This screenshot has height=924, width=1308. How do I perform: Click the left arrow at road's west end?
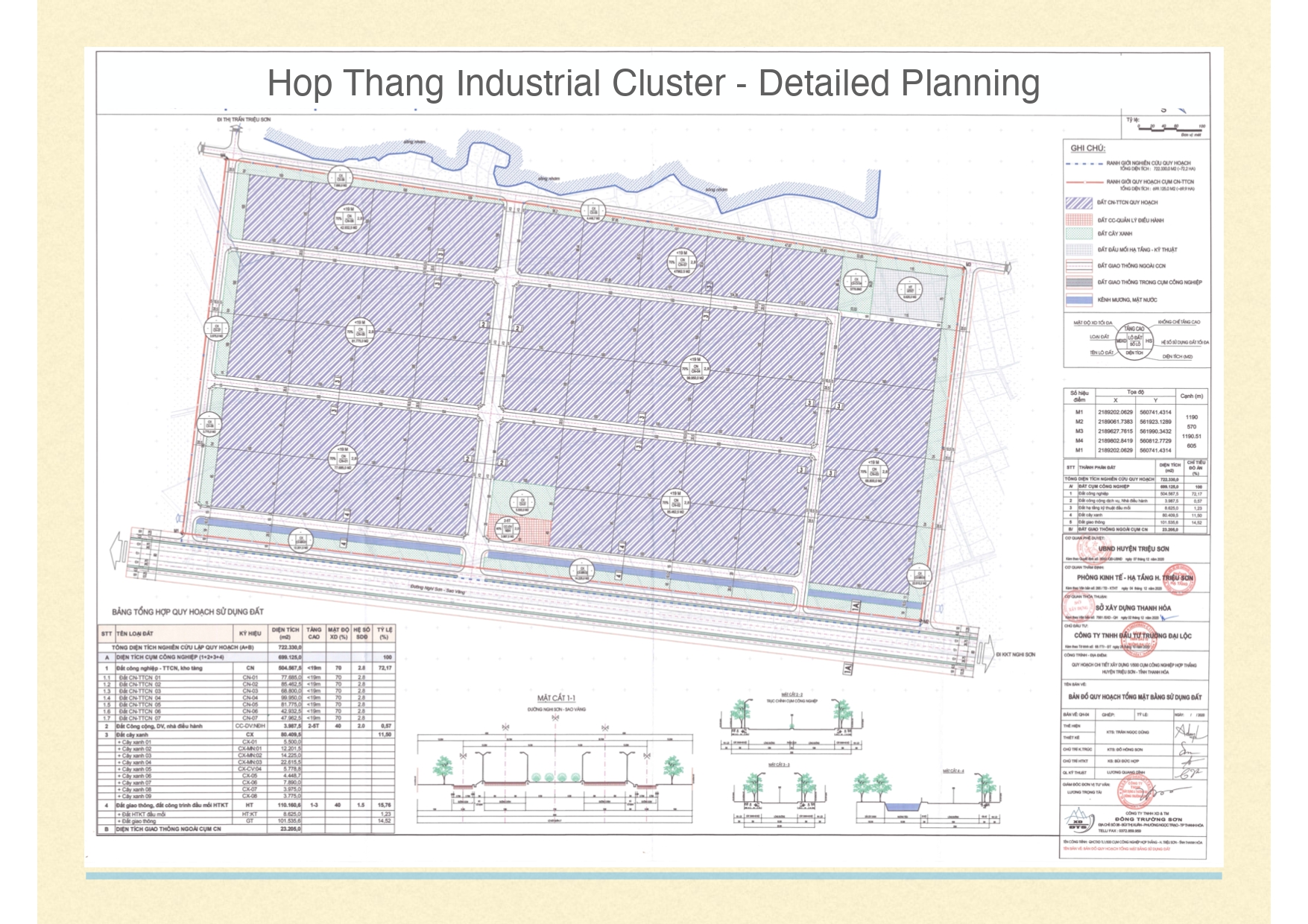[x=116, y=549]
